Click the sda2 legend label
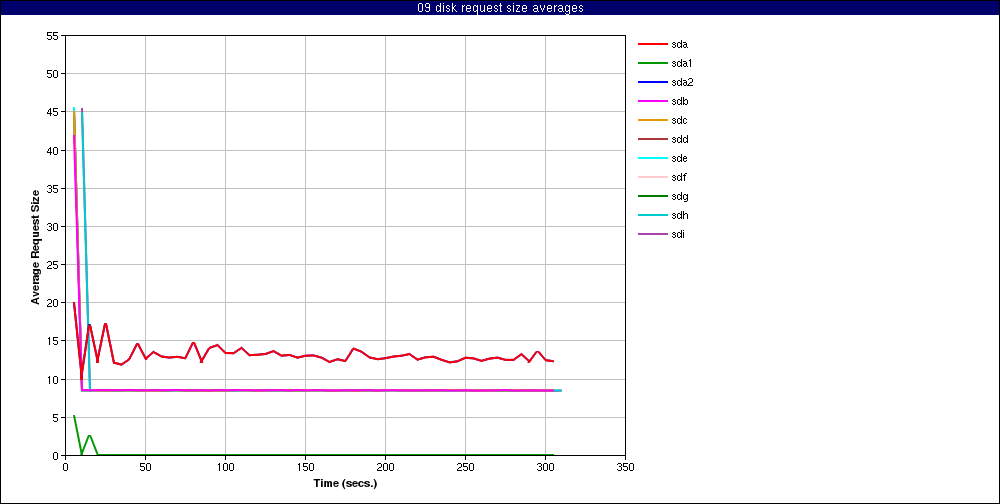This screenshot has width=1000, height=504. coord(682,82)
